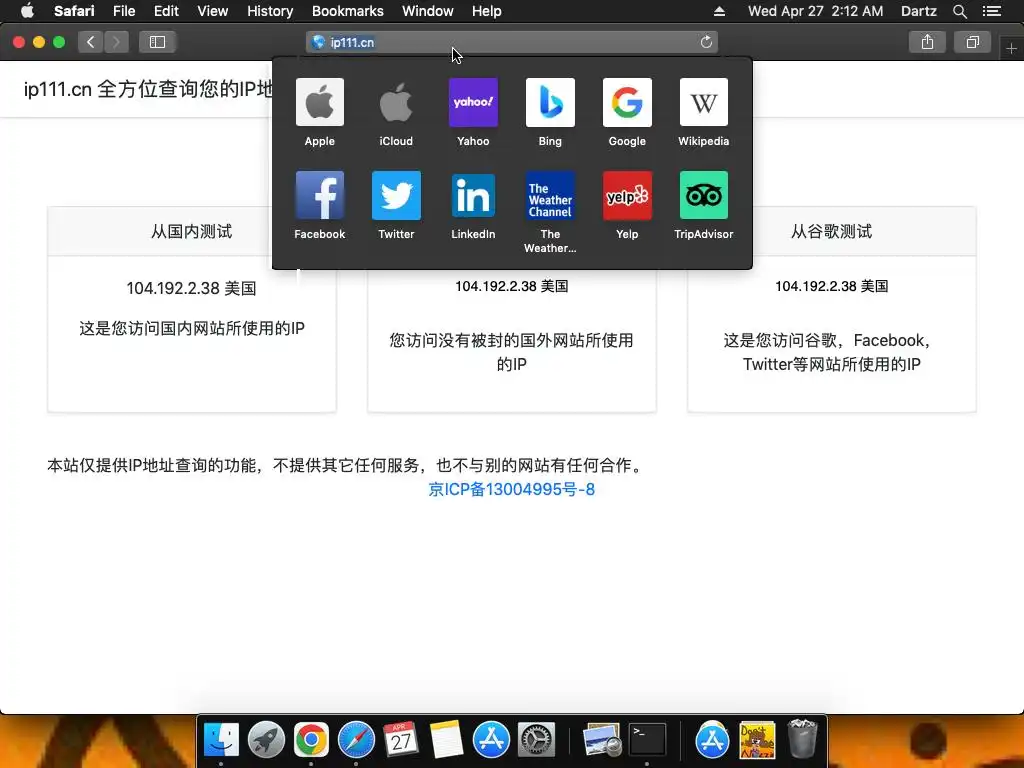Open Google Chrome from the Dock

coord(311,740)
